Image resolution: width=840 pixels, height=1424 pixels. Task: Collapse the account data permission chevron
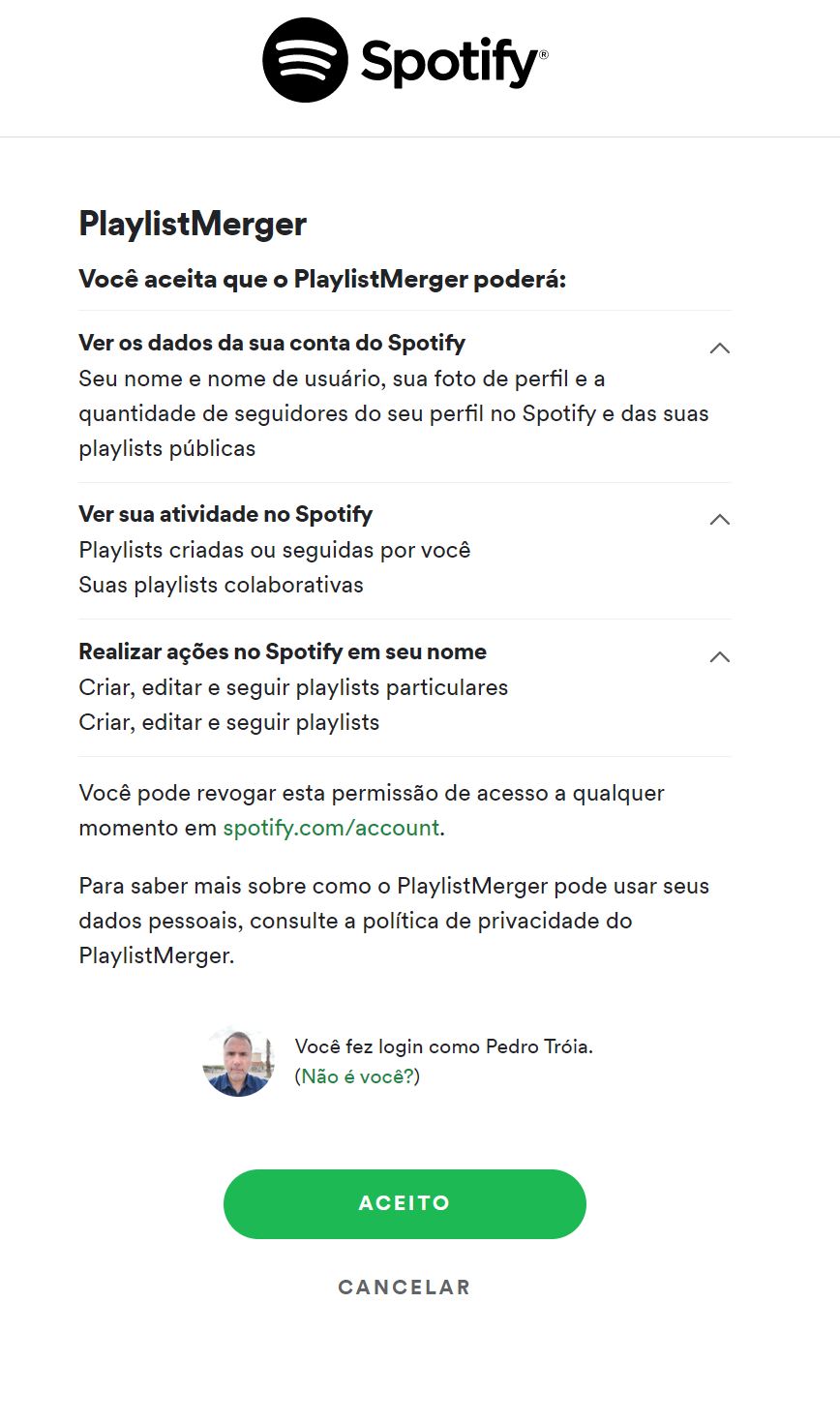click(x=719, y=348)
